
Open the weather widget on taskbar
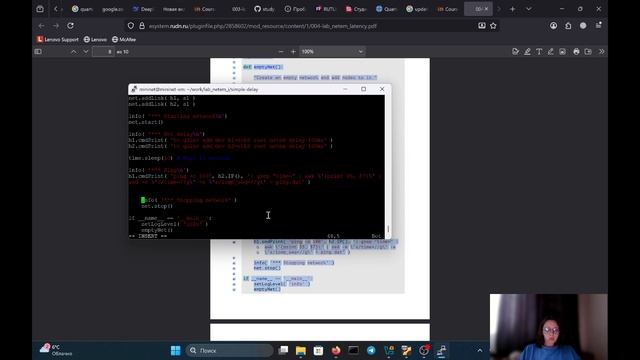point(56,350)
